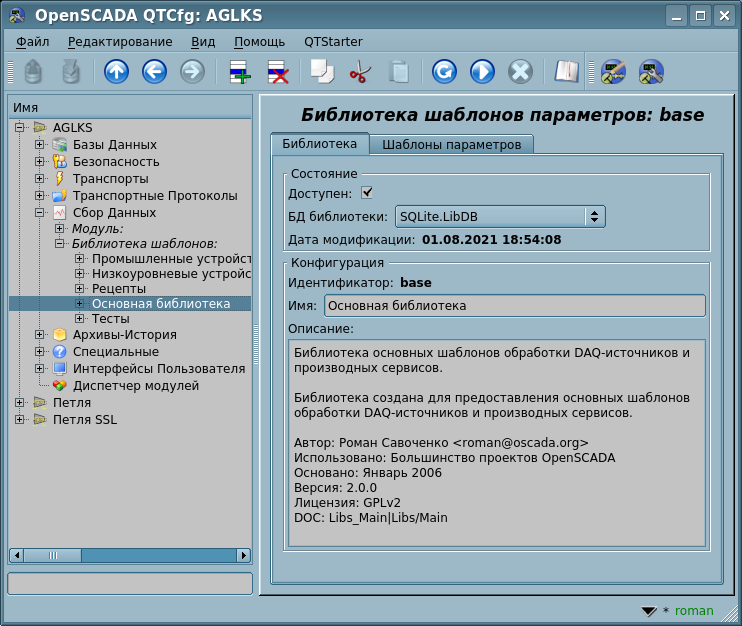Toggle the Доступен checkbox
Image resolution: width=742 pixels, height=626 pixels.
click(x=367, y=193)
